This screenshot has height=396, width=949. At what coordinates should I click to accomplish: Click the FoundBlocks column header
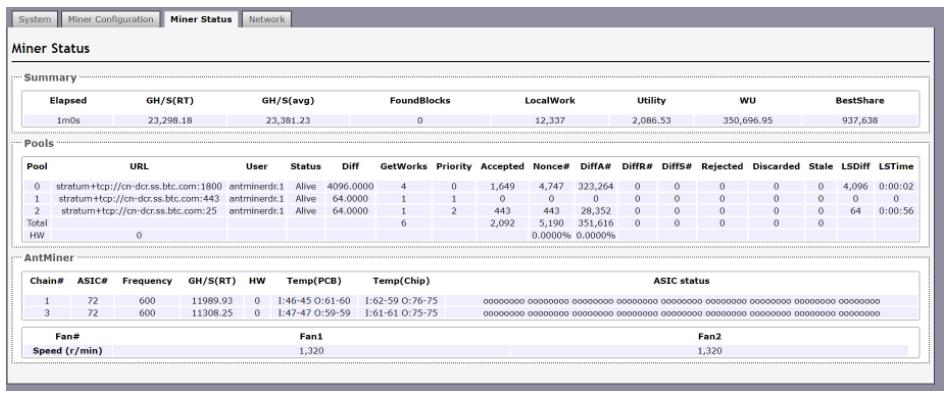(419, 101)
